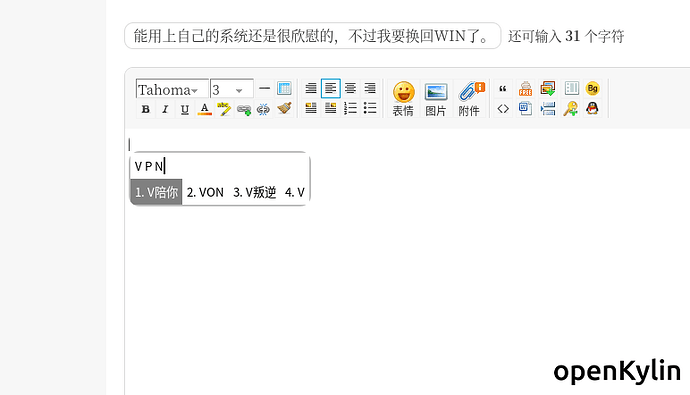Insert a bulleted list
690x395 pixels.
(x=370, y=108)
